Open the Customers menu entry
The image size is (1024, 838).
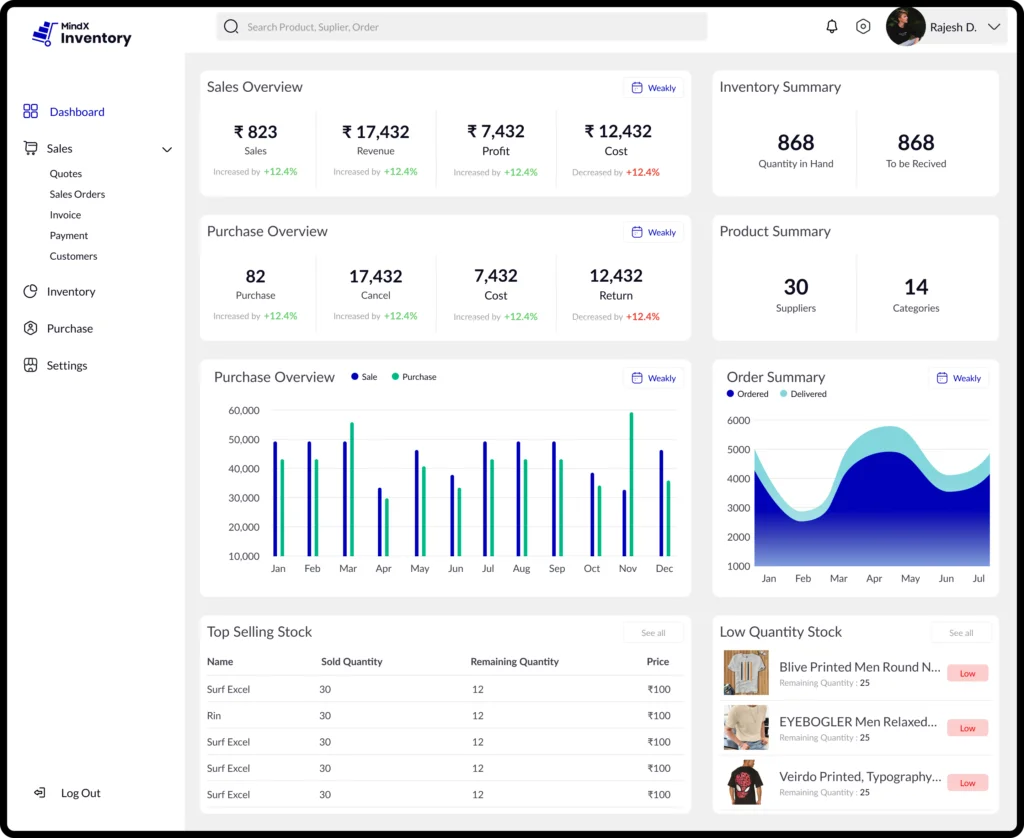coord(73,256)
